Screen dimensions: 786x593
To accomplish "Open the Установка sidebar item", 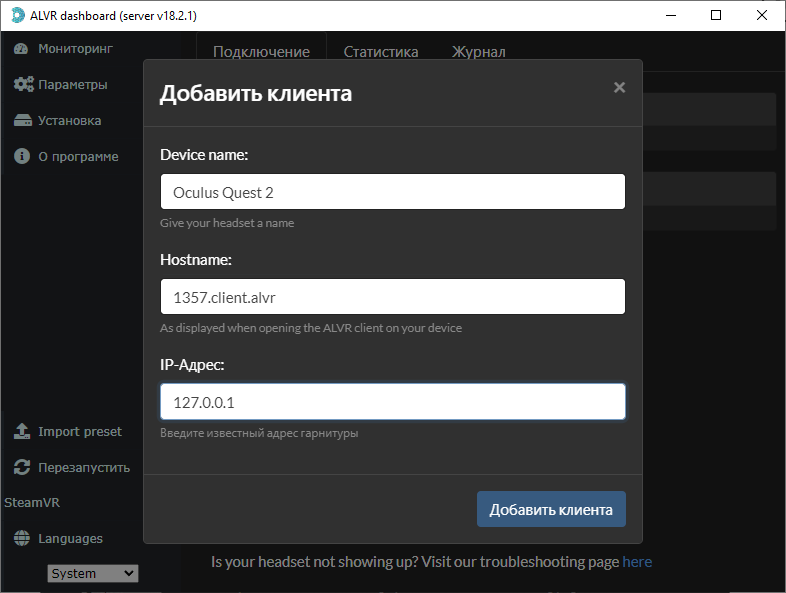I will pyautogui.click(x=70, y=120).
